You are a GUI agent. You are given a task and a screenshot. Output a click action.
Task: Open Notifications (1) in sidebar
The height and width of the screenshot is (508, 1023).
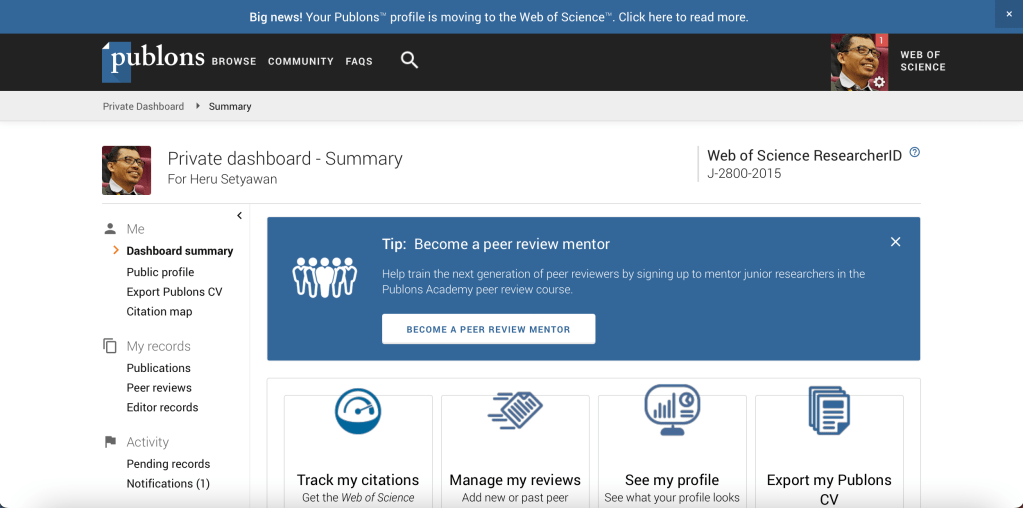[x=168, y=484]
